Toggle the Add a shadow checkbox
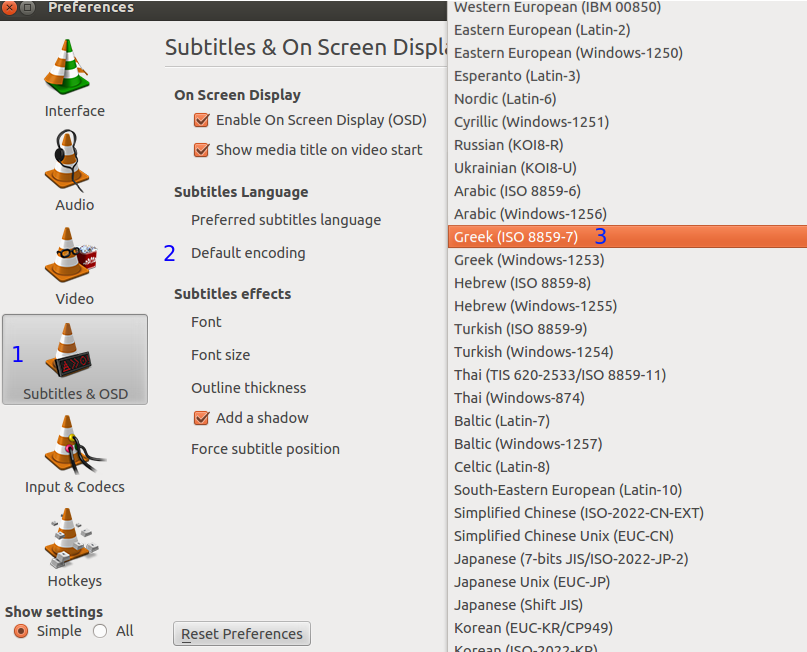The height and width of the screenshot is (652, 807). [x=201, y=418]
